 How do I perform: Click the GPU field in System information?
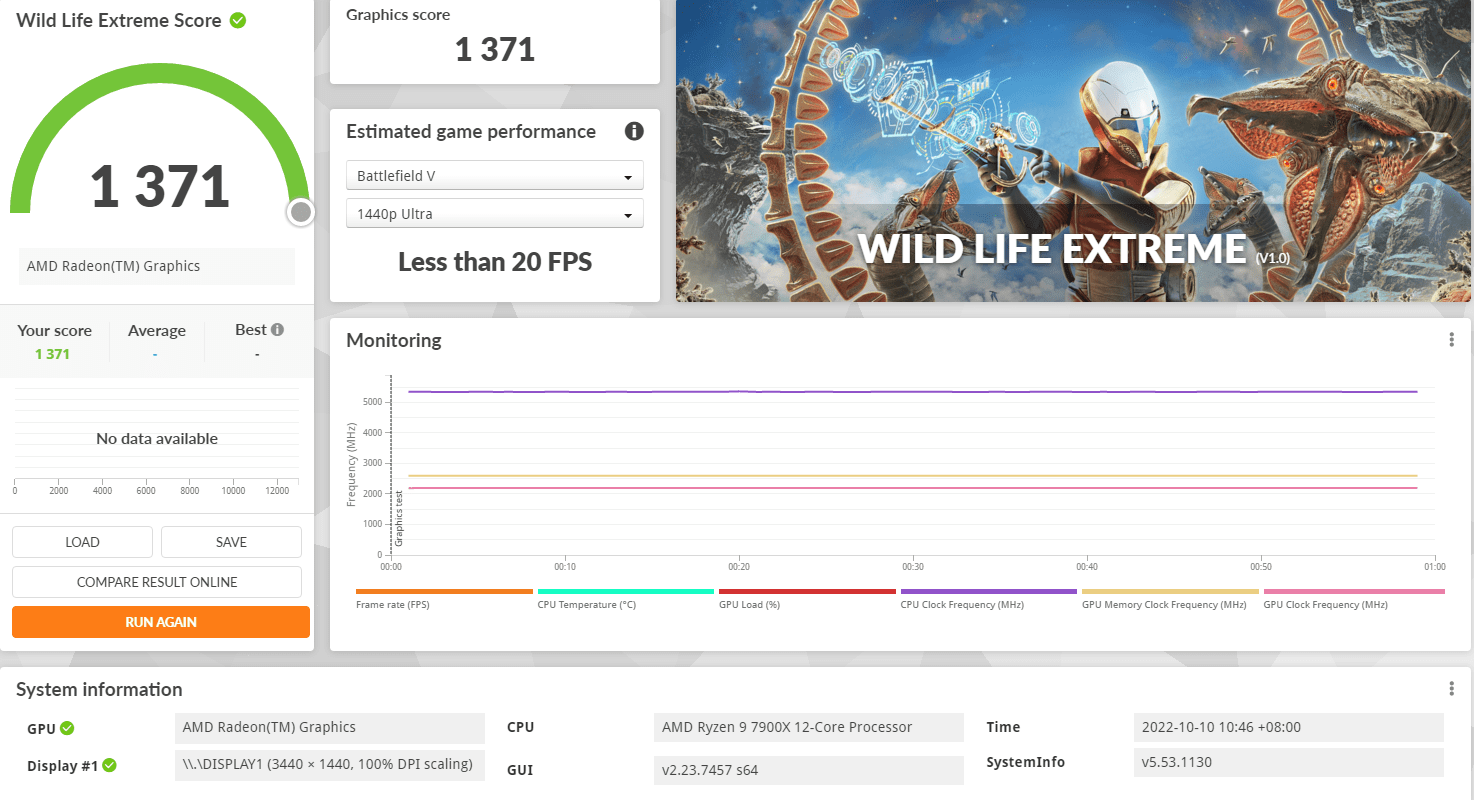330,727
